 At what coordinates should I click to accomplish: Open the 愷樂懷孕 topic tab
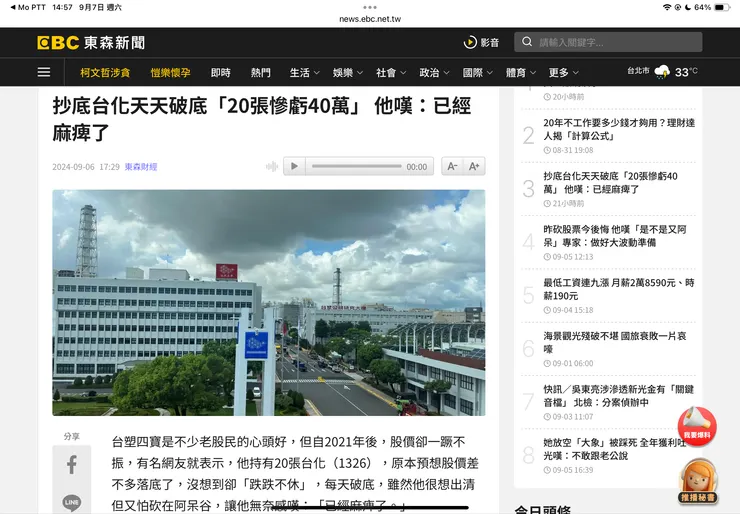pos(170,73)
